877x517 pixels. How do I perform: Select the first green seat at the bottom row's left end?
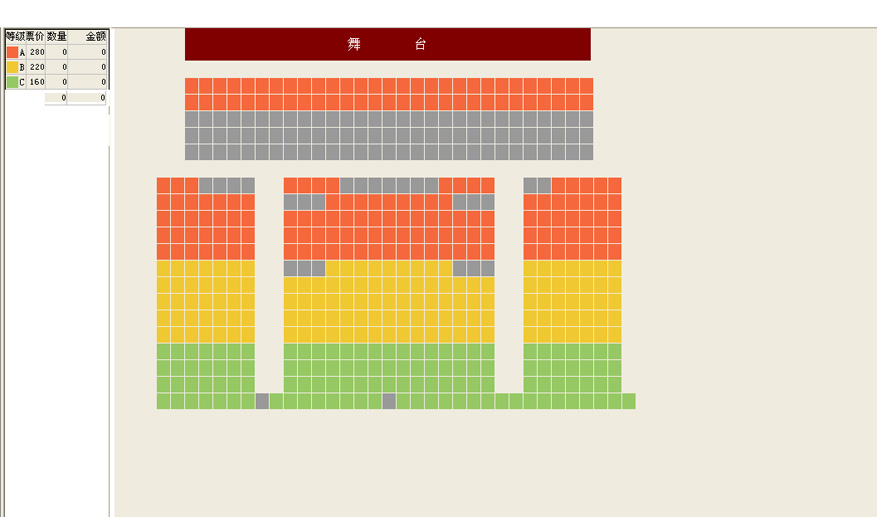(x=163, y=401)
